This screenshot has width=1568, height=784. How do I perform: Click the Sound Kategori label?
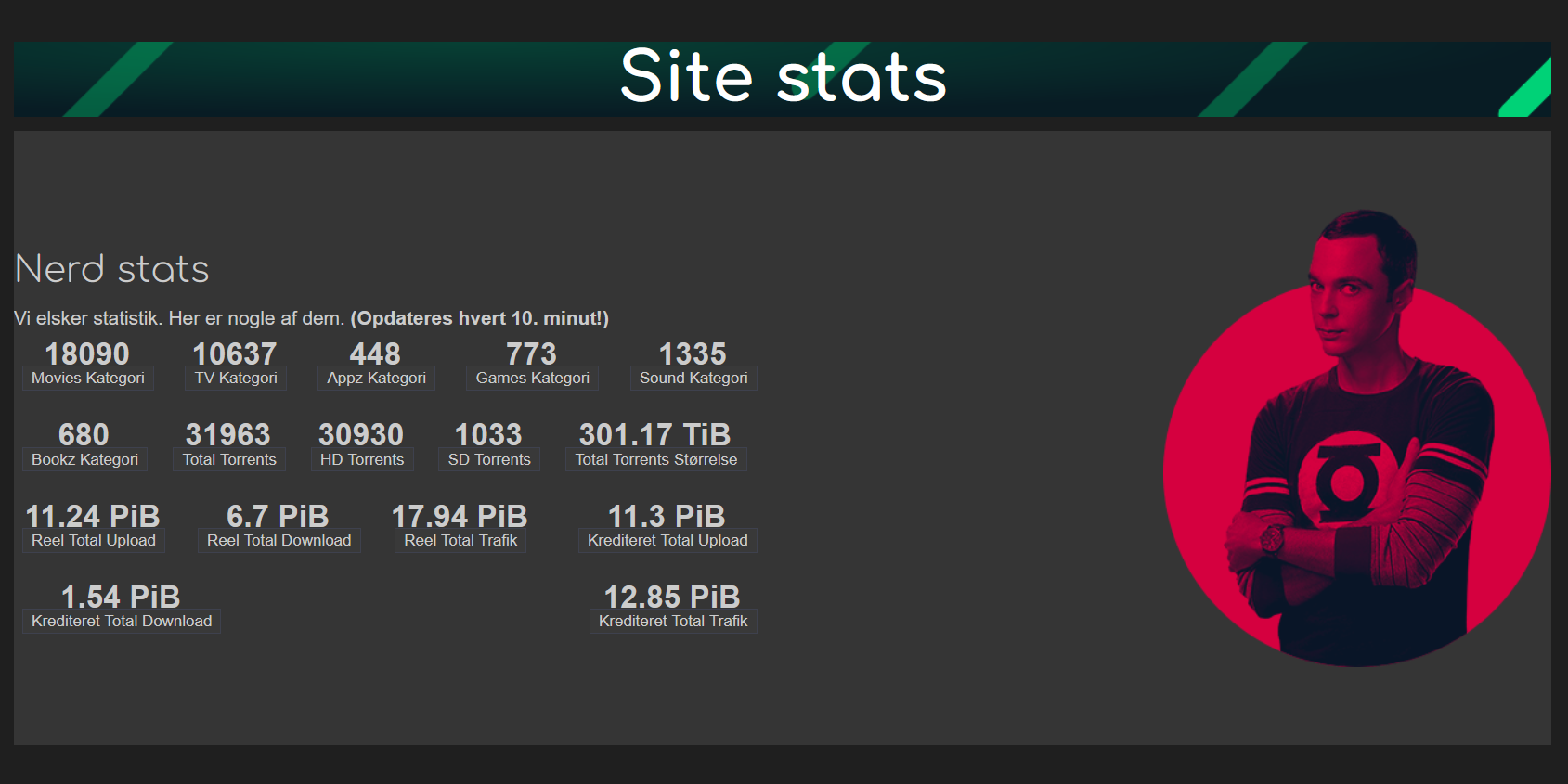click(693, 378)
